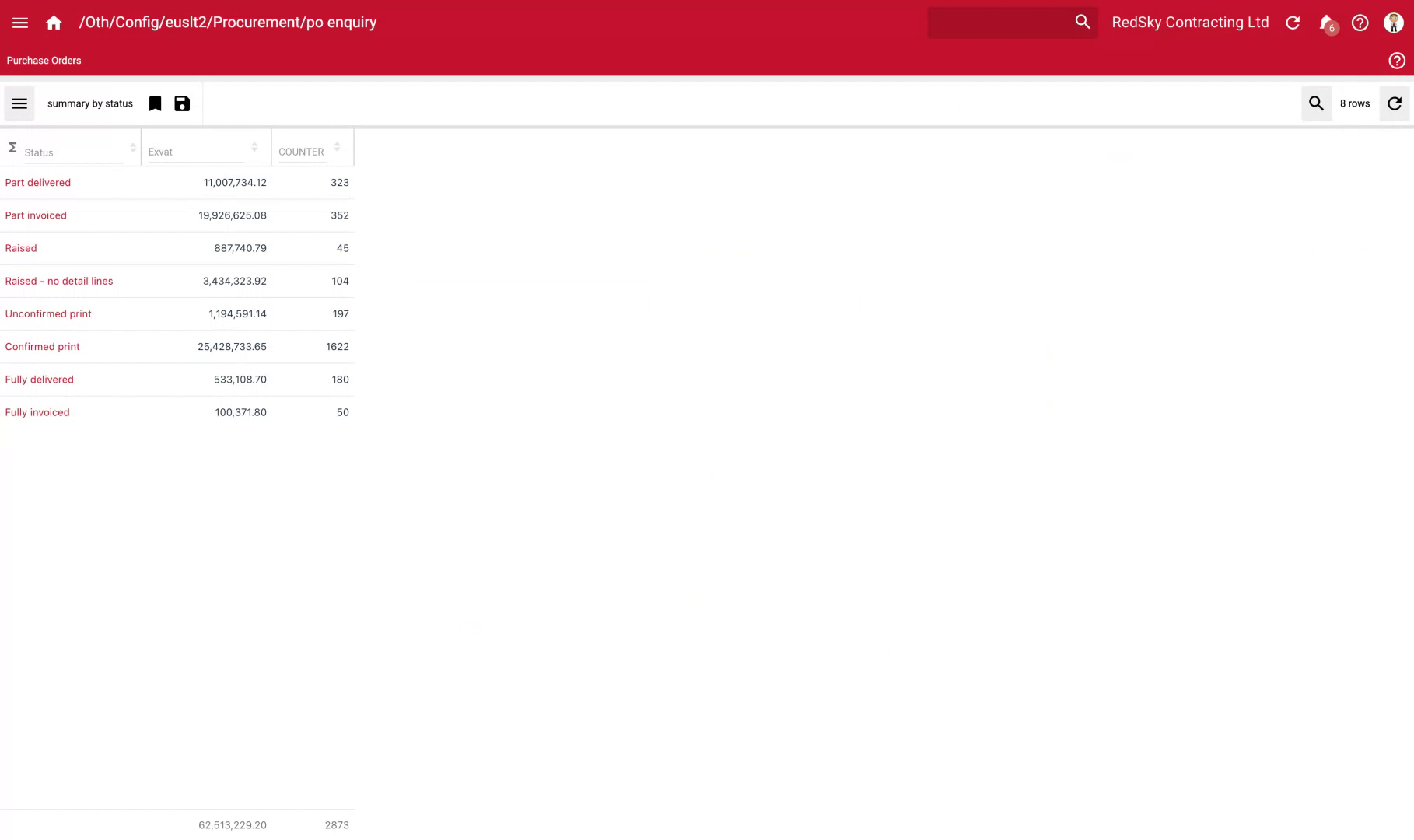Refresh the application from the header
Image resolution: width=1414 pixels, height=840 pixels.
pyautogui.click(x=1293, y=23)
